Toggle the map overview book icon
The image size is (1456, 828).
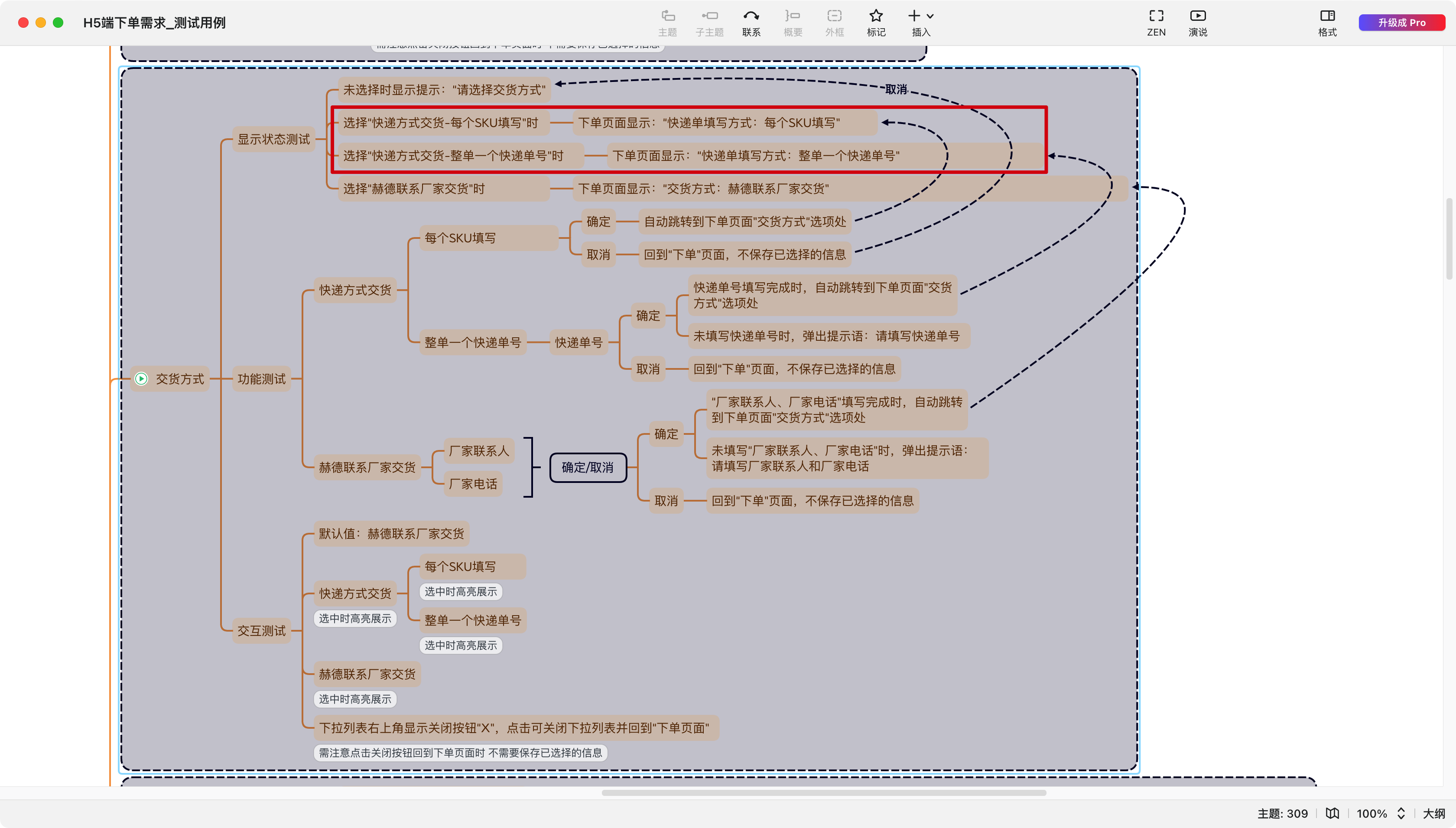(1332, 813)
